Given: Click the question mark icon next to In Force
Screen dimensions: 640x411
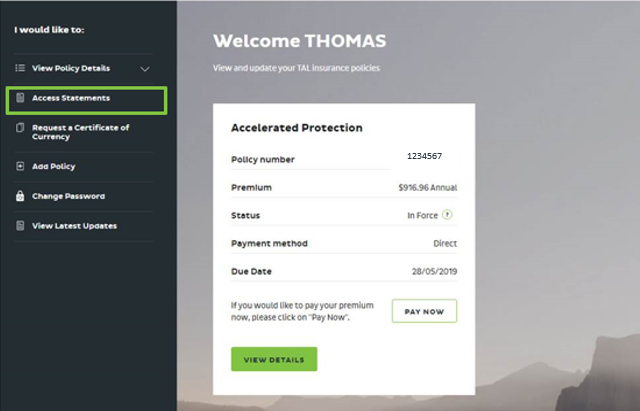Looking at the screenshot, I should point(447,214).
